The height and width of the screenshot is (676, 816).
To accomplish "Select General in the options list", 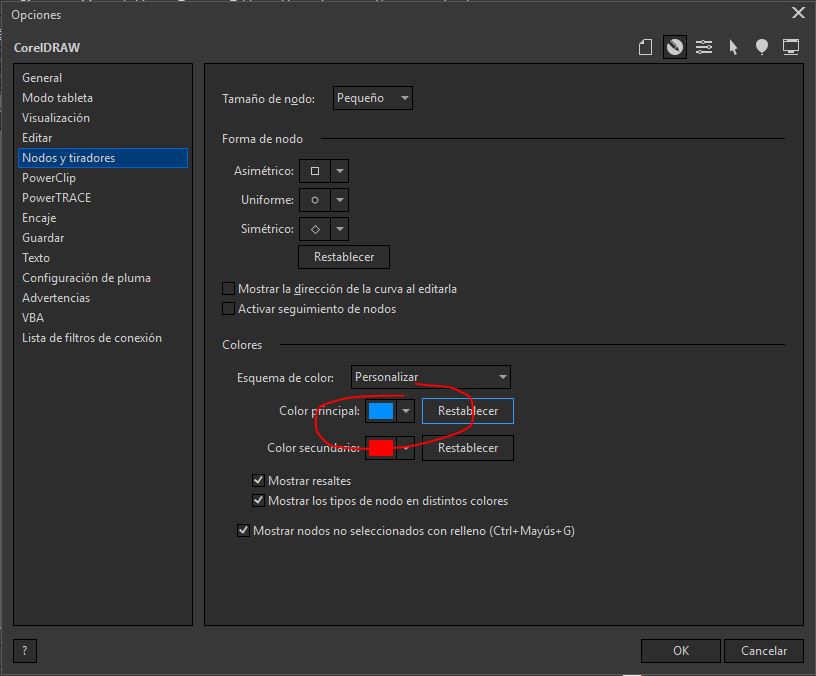I will [103, 78].
